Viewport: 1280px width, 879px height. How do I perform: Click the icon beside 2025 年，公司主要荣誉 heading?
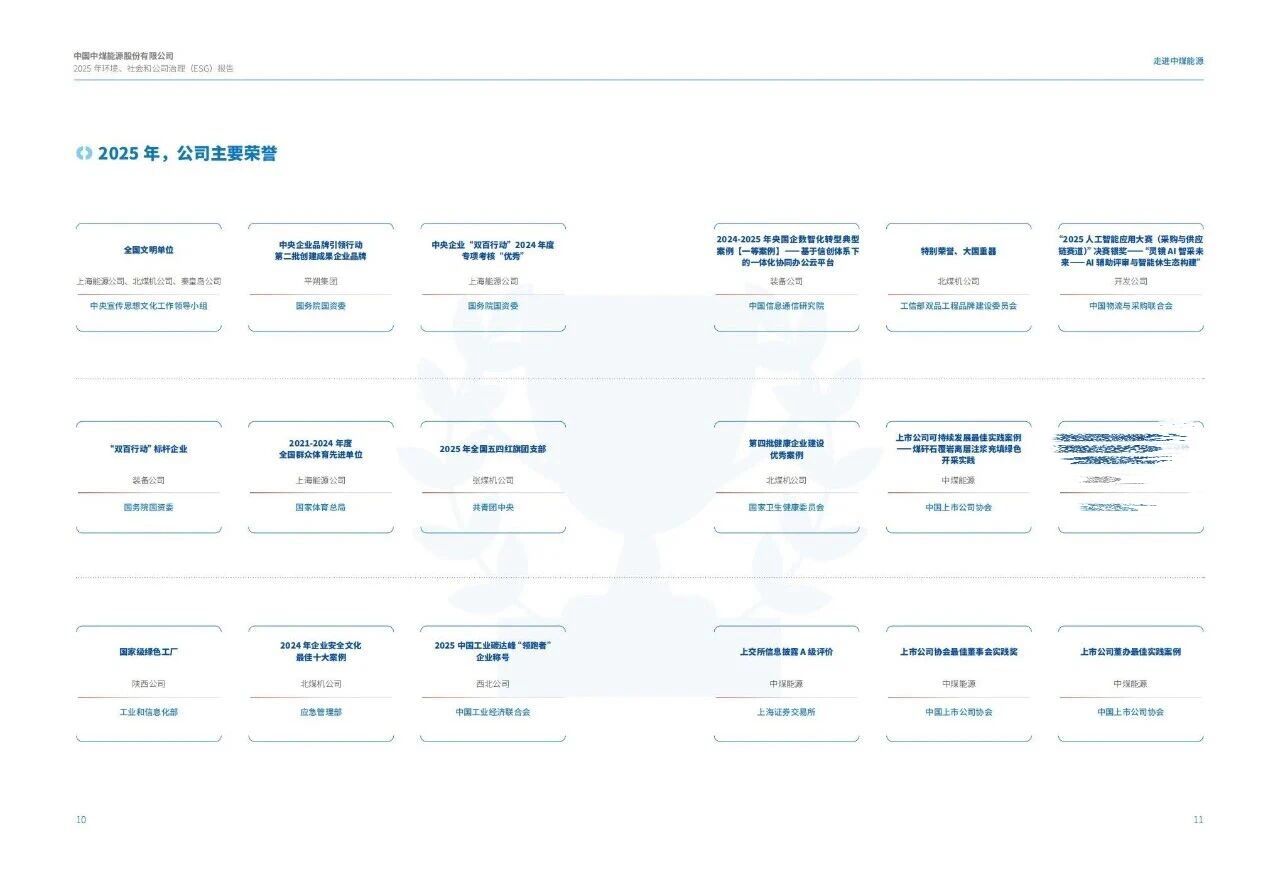84,153
